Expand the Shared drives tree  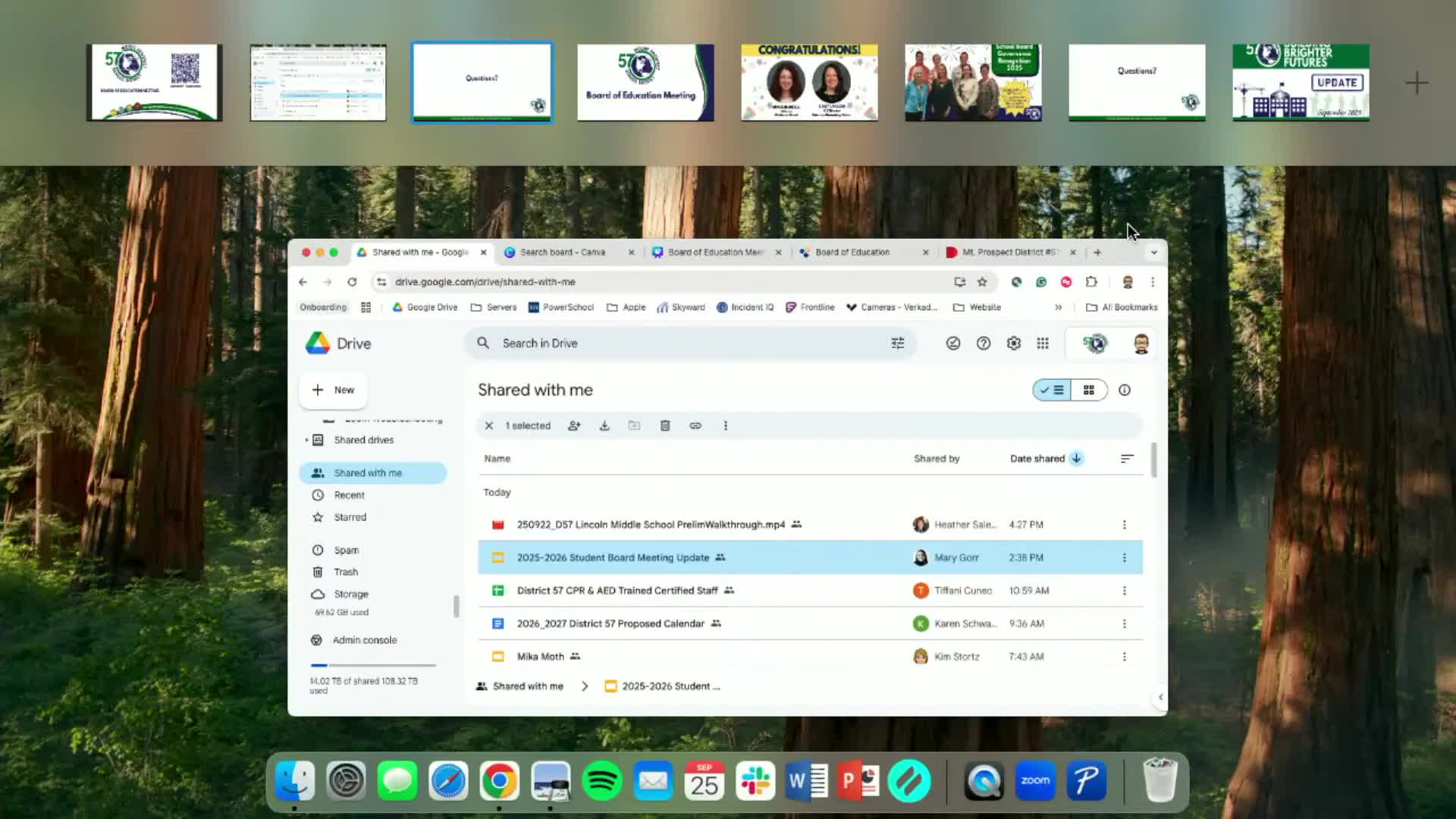pyautogui.click(x=306, y=440)
